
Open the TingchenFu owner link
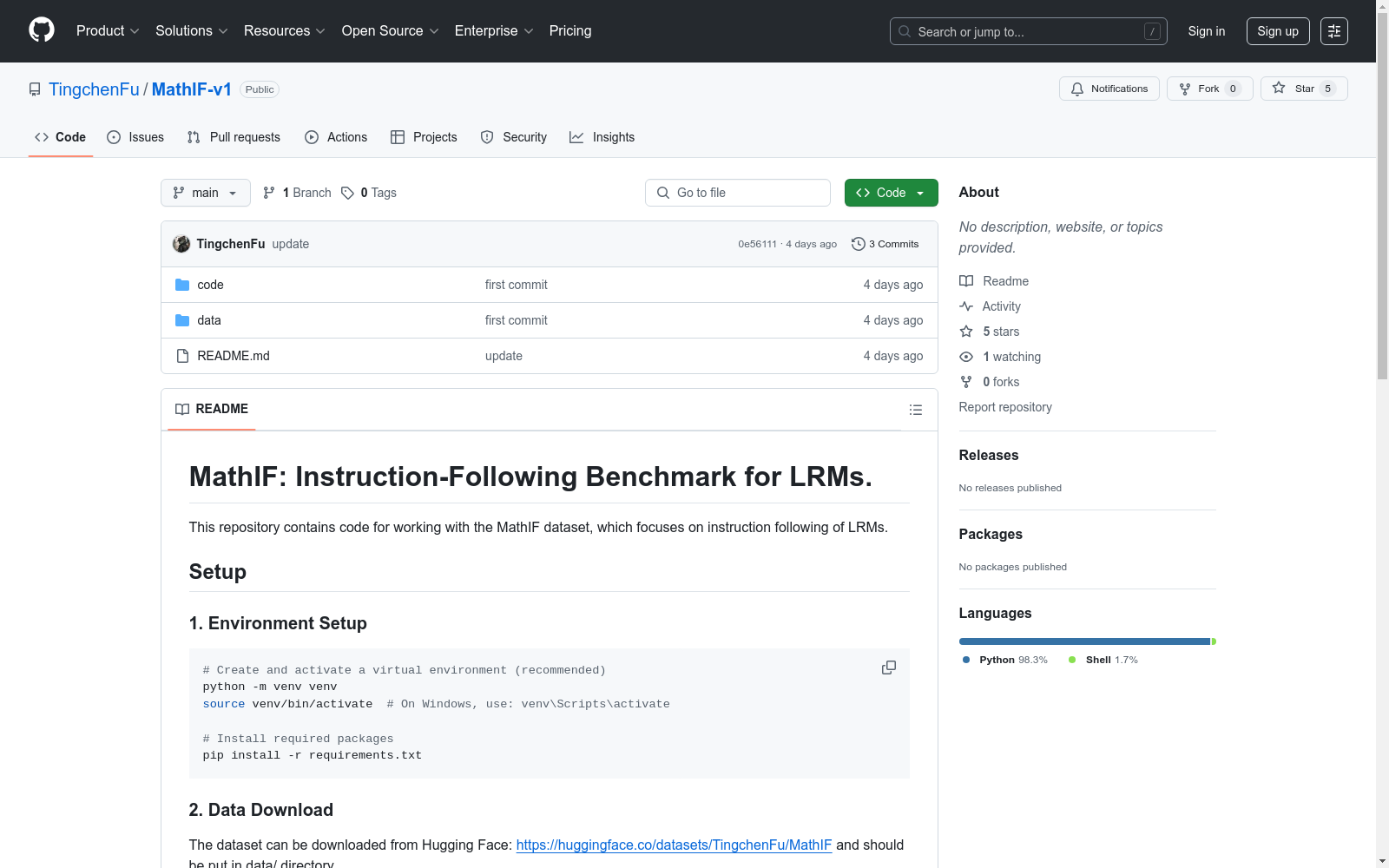[x=94, y=89]
